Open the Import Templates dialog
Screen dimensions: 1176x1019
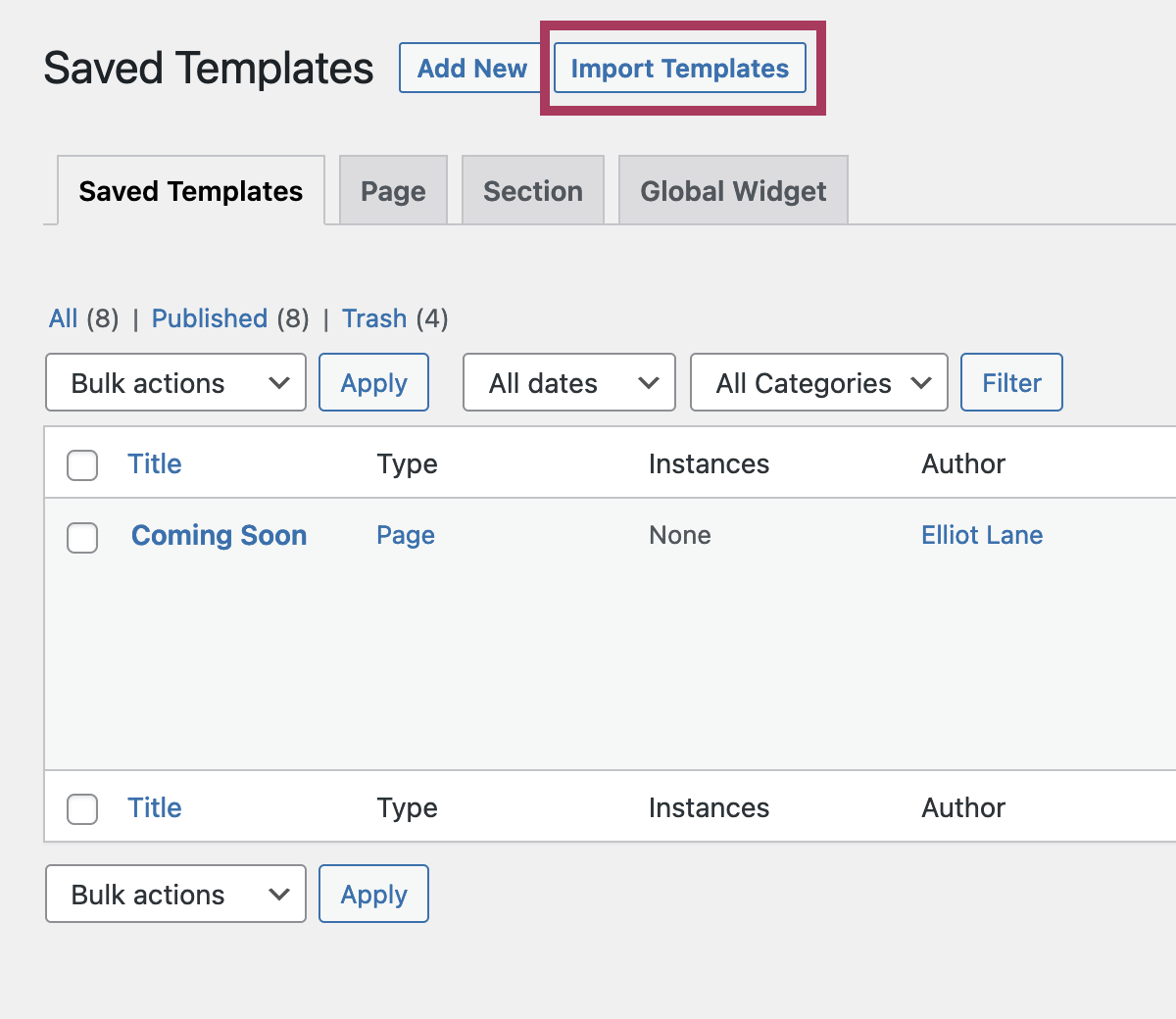coord(679,68)
